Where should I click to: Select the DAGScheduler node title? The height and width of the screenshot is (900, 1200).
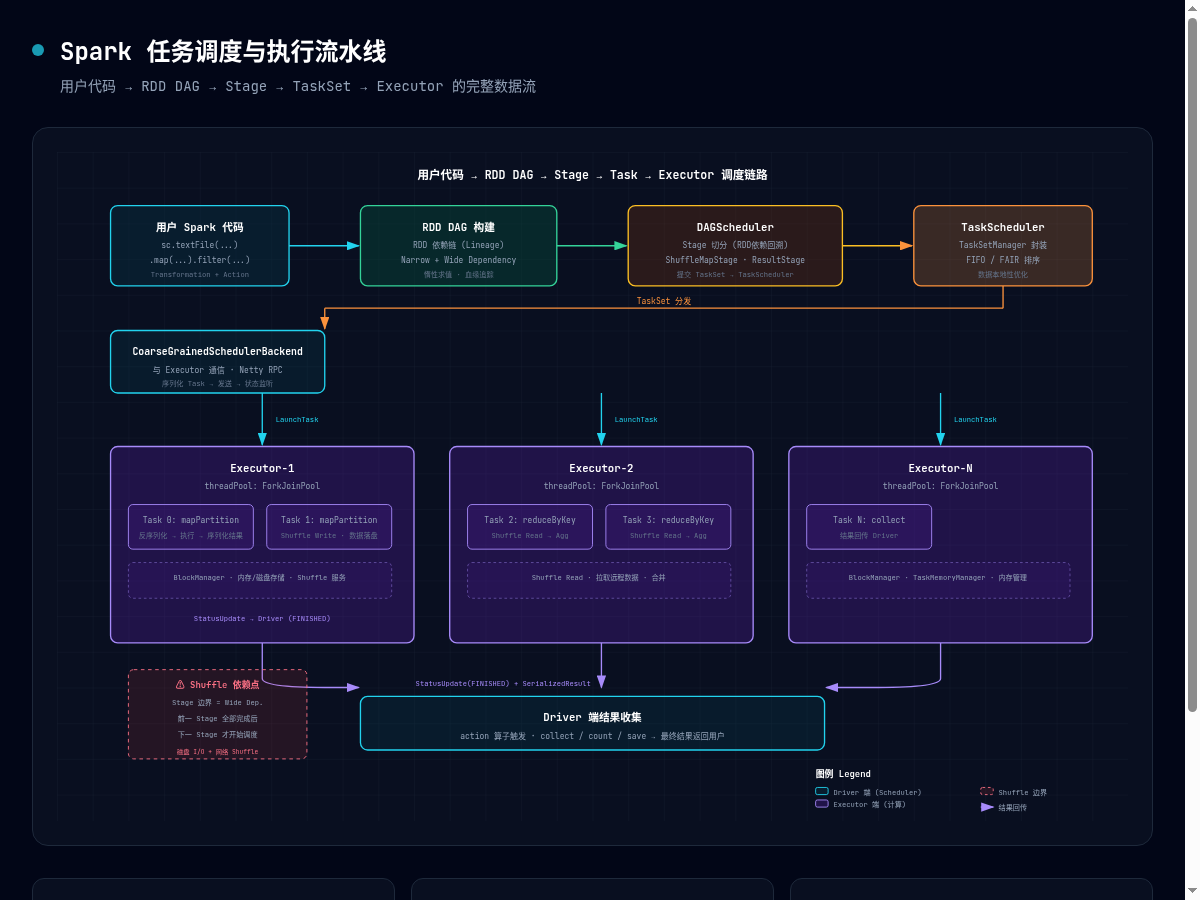coord(735,228)
